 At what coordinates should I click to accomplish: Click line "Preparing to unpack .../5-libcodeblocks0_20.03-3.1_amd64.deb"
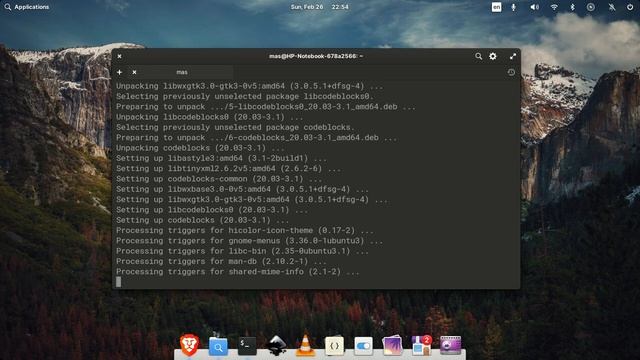(x=266, y=107)
